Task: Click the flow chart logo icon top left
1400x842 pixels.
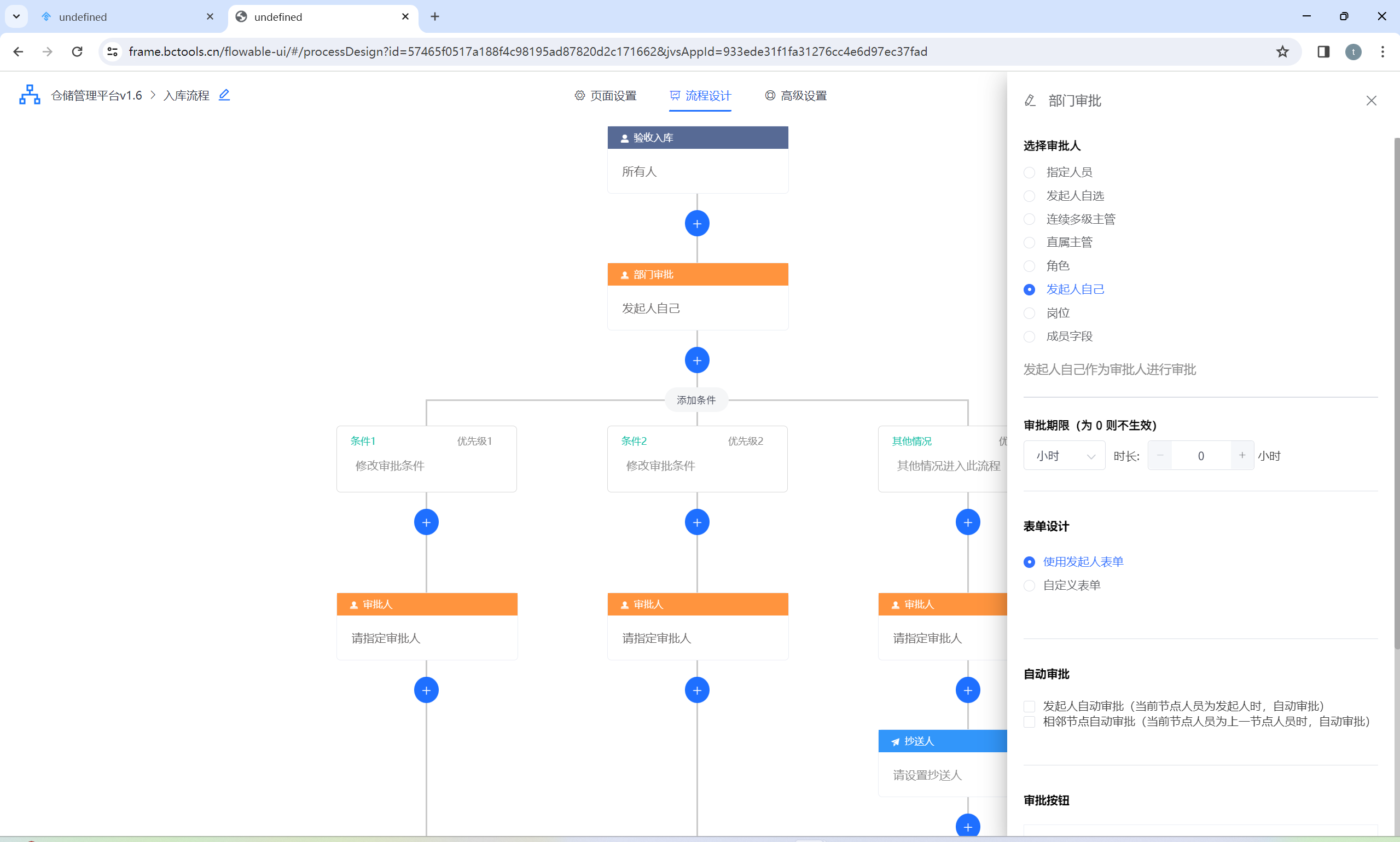Action: (x=30, y=95)
